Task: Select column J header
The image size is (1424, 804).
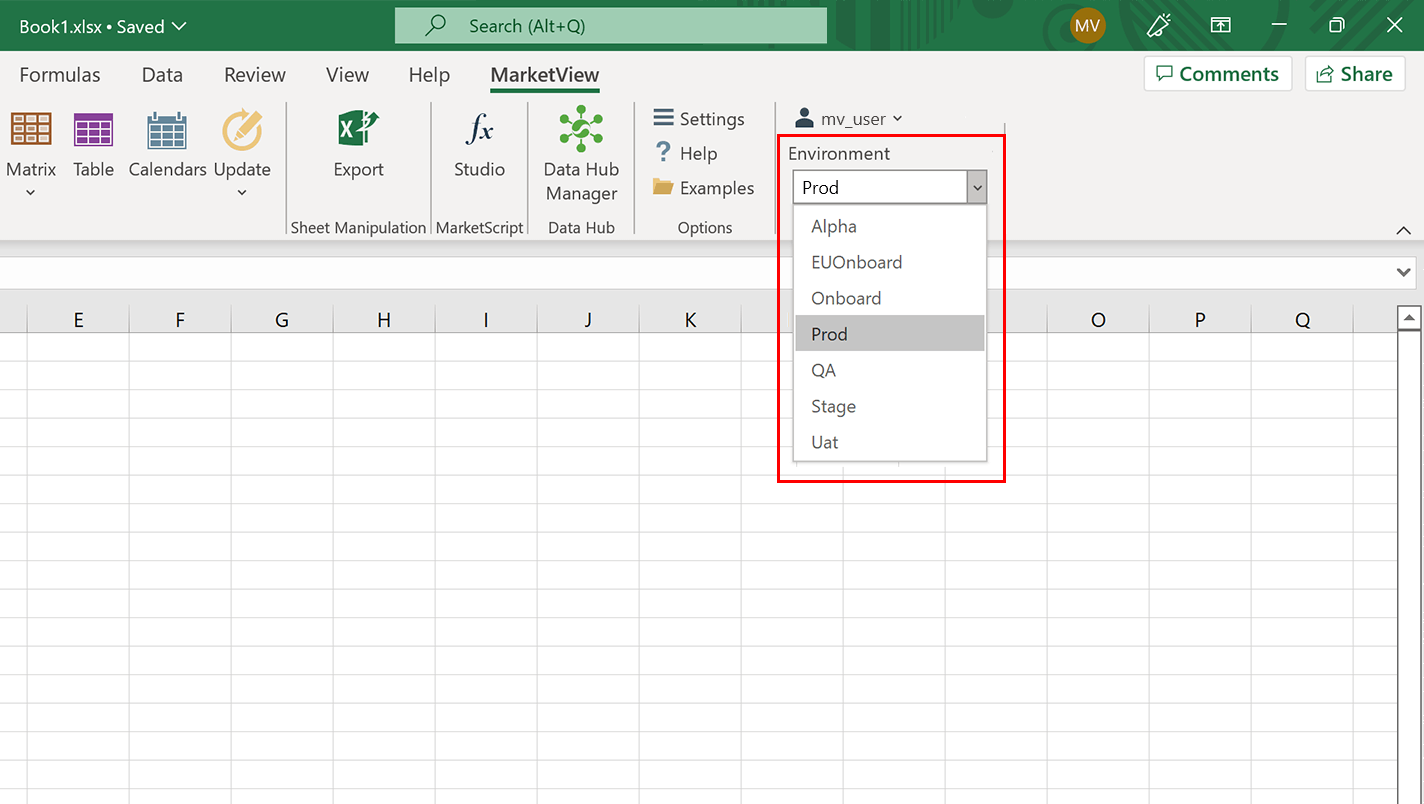Action: (x=588, y=320)
